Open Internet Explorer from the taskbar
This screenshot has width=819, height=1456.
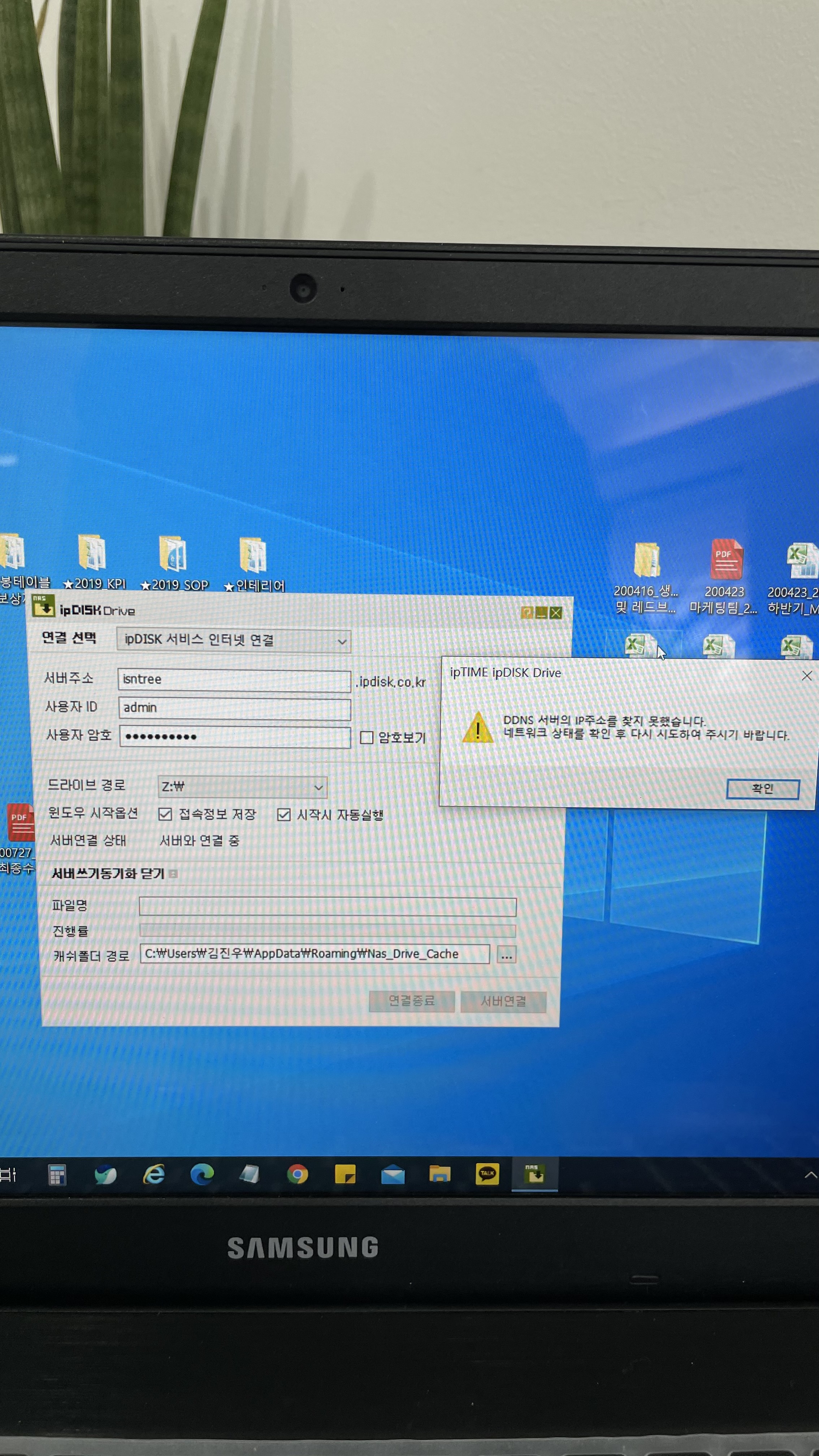click(154, 1175)
